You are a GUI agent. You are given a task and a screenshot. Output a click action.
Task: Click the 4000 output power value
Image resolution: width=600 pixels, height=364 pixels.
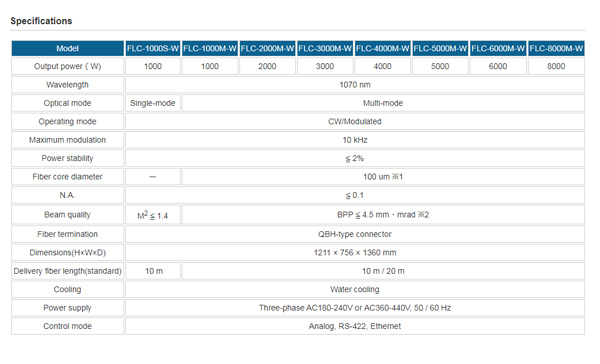[382, 66]
